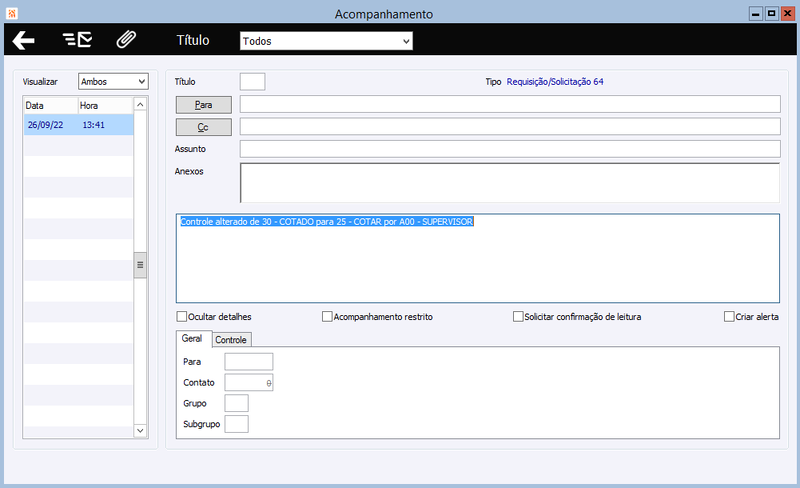This screenshot has width=800, height=488.
Task: Close the Acompanhamento window
Action: (788, 14)
